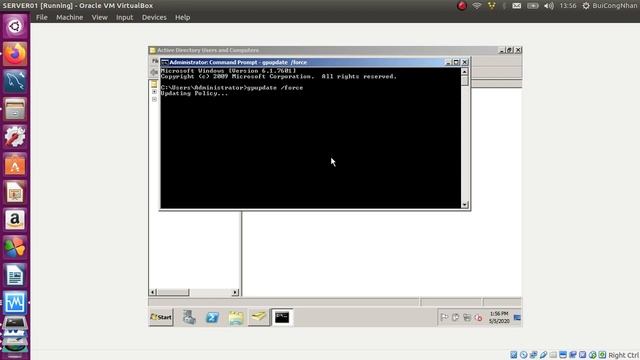Select the Command Prompt taskbar button
Screen dimensions: 640x360
coord(282,317)
